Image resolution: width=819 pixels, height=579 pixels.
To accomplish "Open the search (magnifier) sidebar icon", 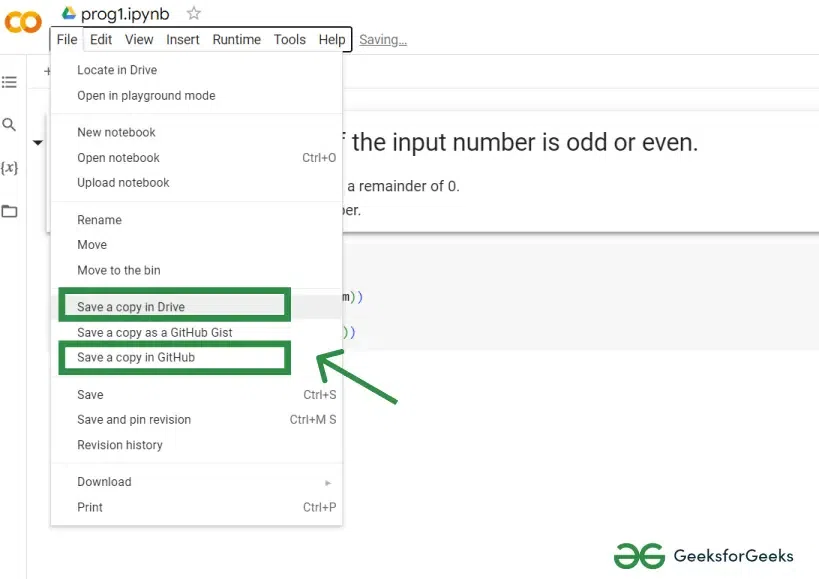I will (9, 125).
